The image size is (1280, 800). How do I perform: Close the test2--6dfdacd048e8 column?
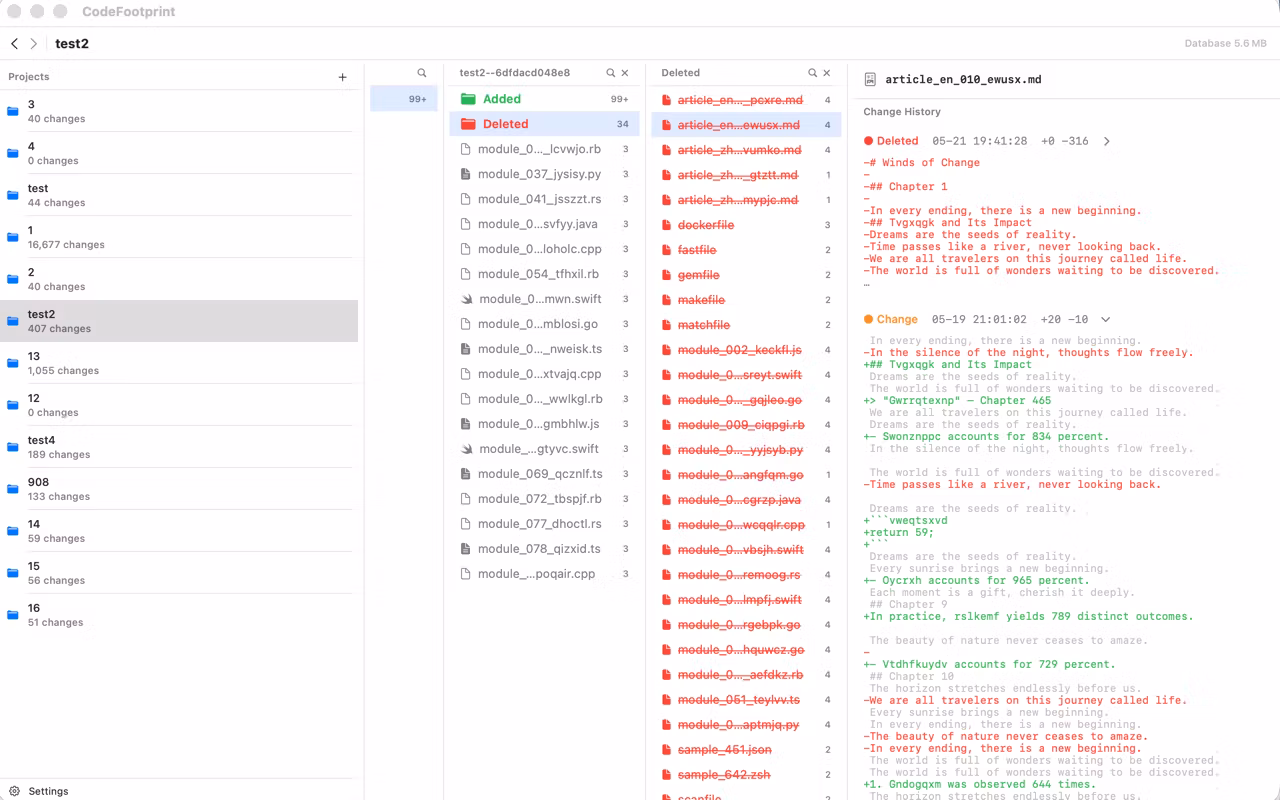[x=626, y=73]
